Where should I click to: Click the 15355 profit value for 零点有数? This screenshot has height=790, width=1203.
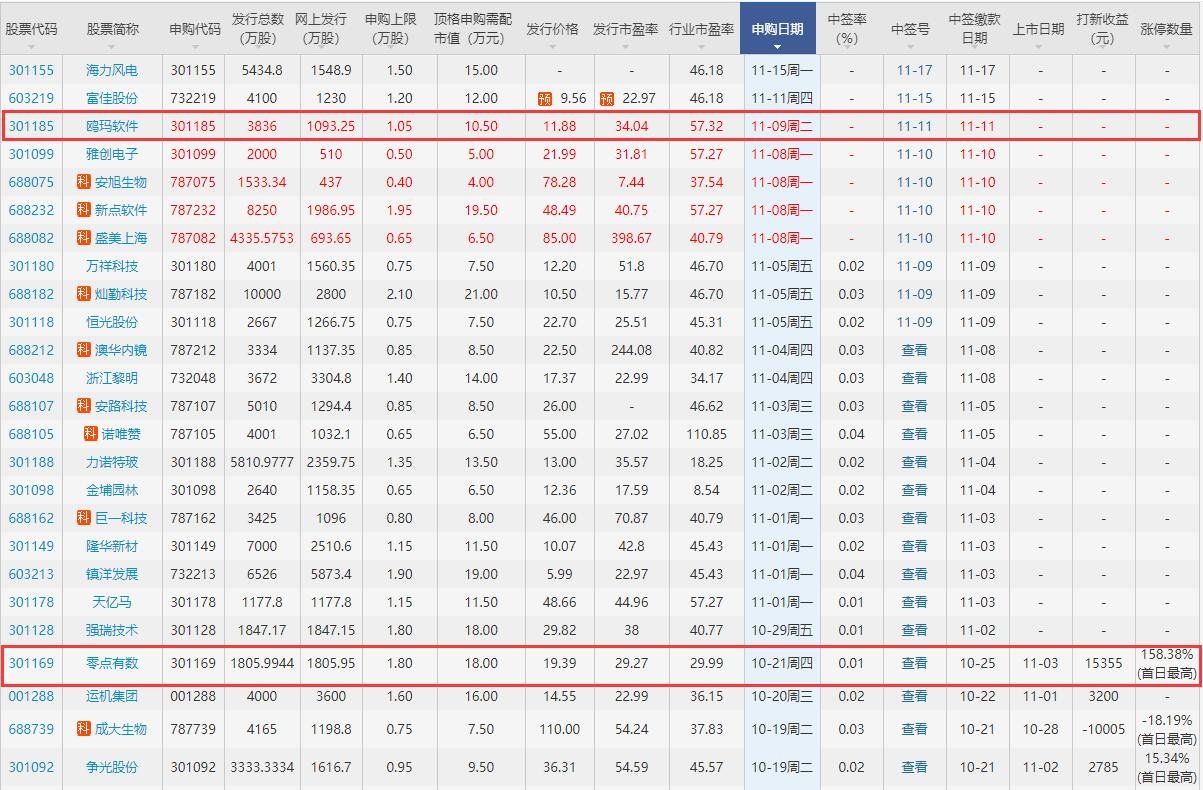pyautogui.click(x=1103, y=663)
